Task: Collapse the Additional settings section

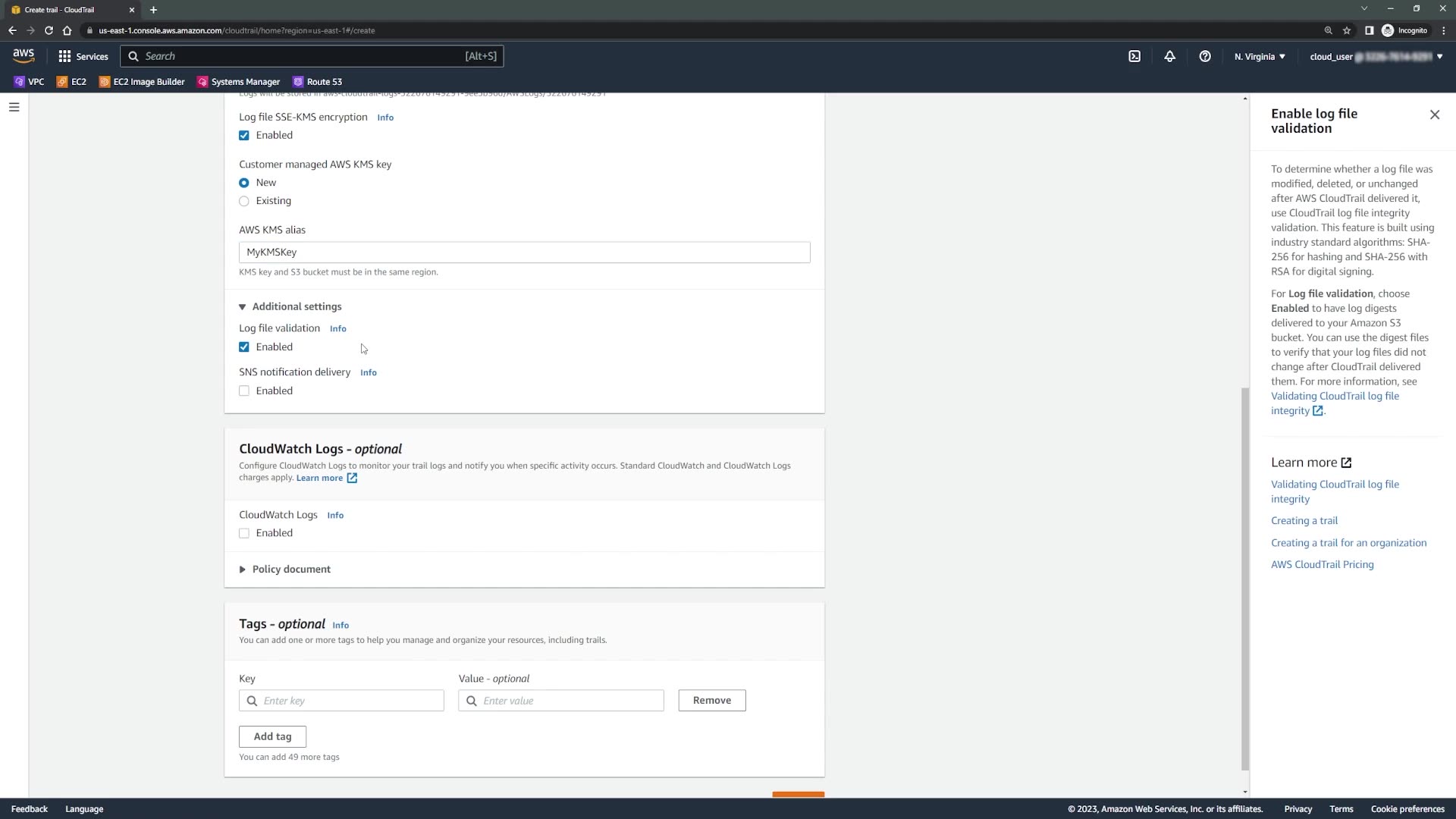Action: (290, 306)
